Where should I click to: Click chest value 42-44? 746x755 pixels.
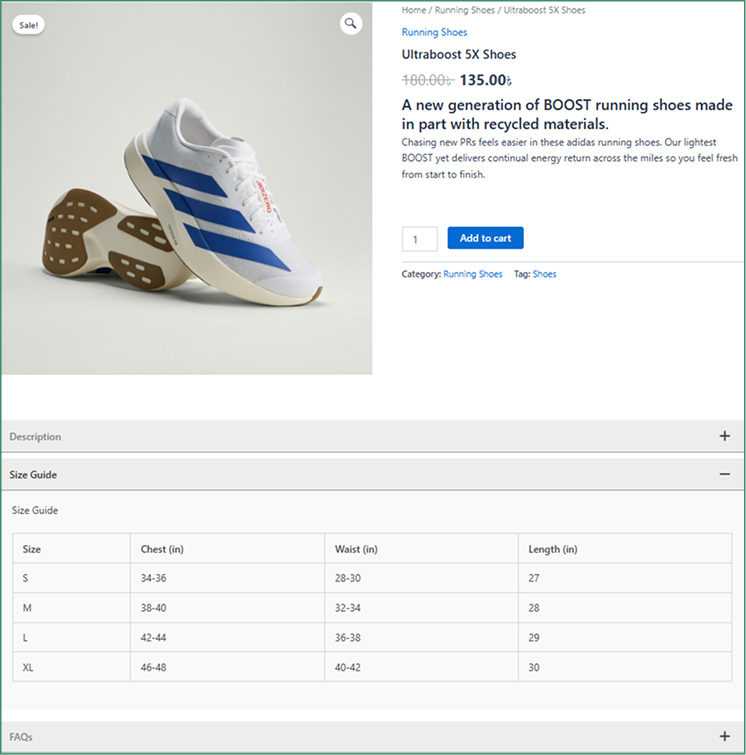153,638
